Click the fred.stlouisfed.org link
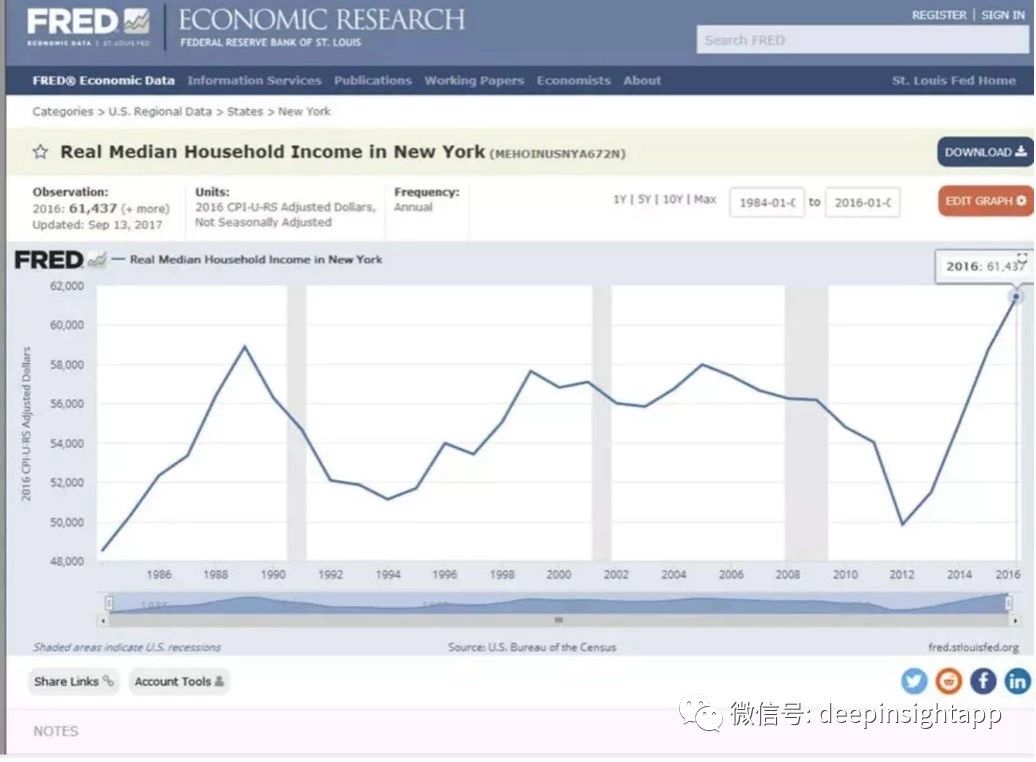The image size is (1036, 762). click(973, 647)
